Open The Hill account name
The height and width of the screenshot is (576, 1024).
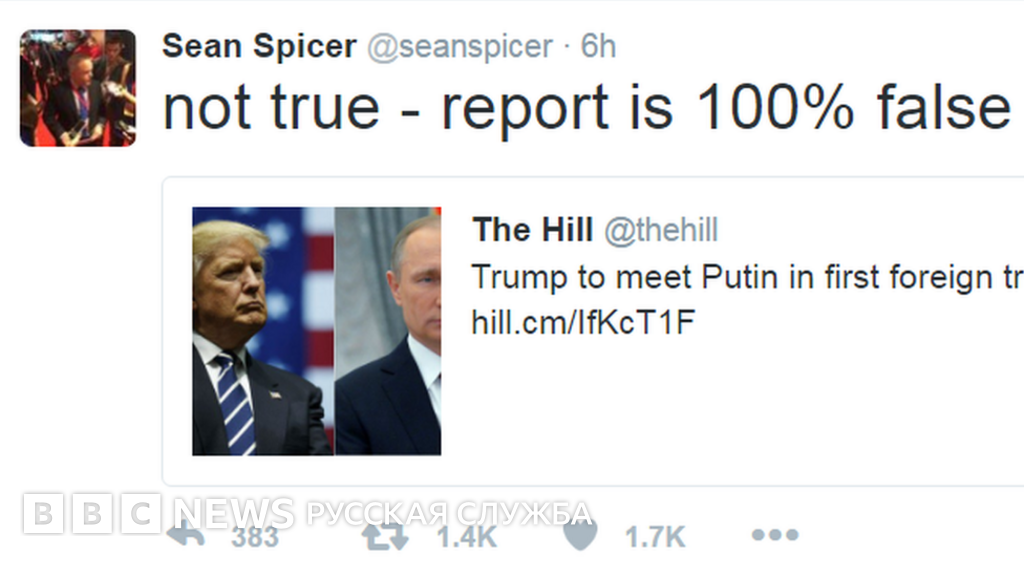point(533,230)
